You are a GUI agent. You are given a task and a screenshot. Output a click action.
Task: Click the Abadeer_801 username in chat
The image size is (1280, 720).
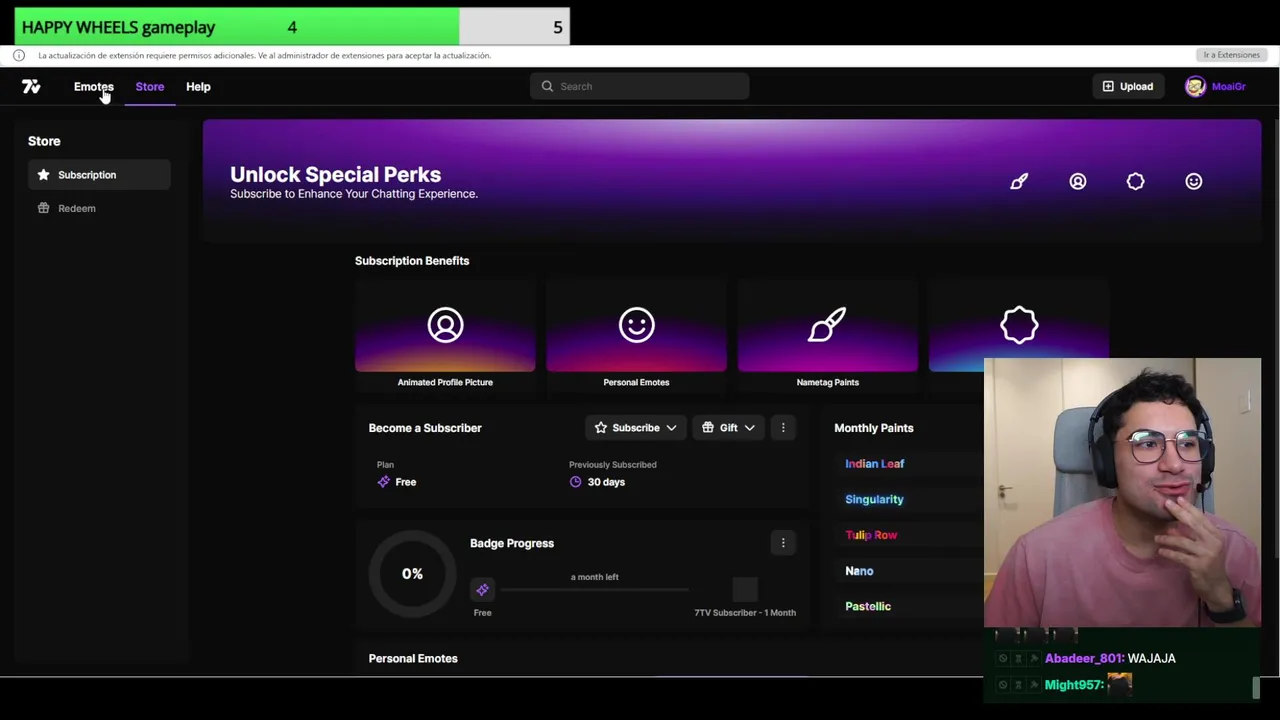click(1084, 658)
